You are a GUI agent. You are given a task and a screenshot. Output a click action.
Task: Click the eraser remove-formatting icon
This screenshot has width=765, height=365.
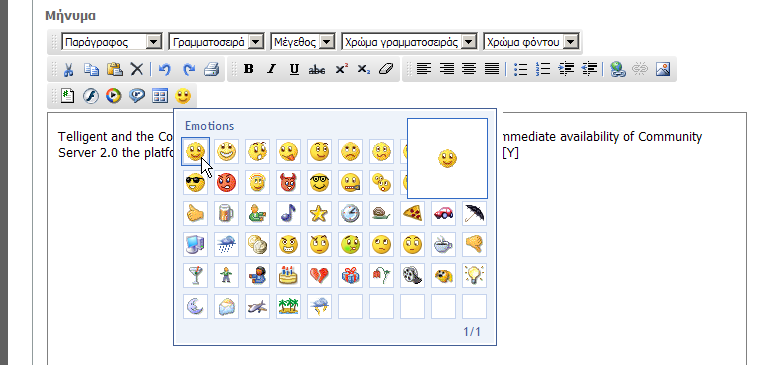(385, 69)
